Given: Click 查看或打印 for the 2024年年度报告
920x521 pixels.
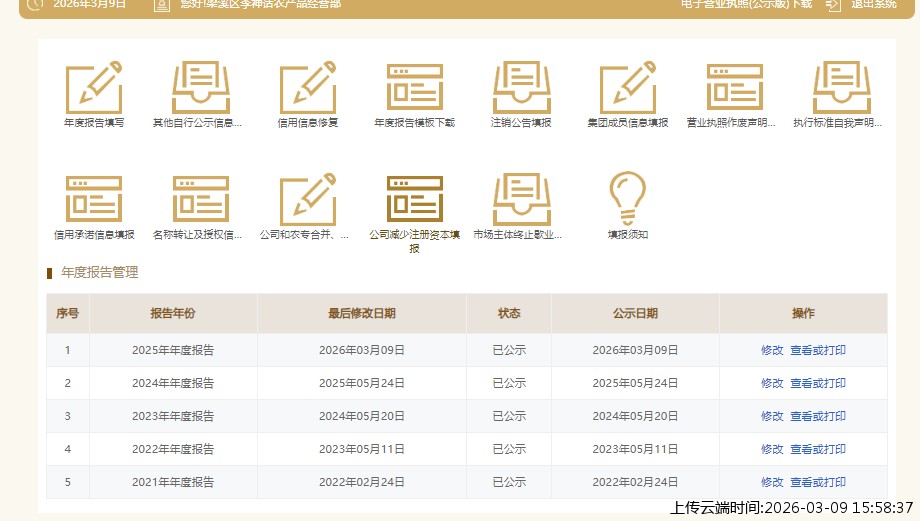Looking at the screenshot, I should [818, 383].
